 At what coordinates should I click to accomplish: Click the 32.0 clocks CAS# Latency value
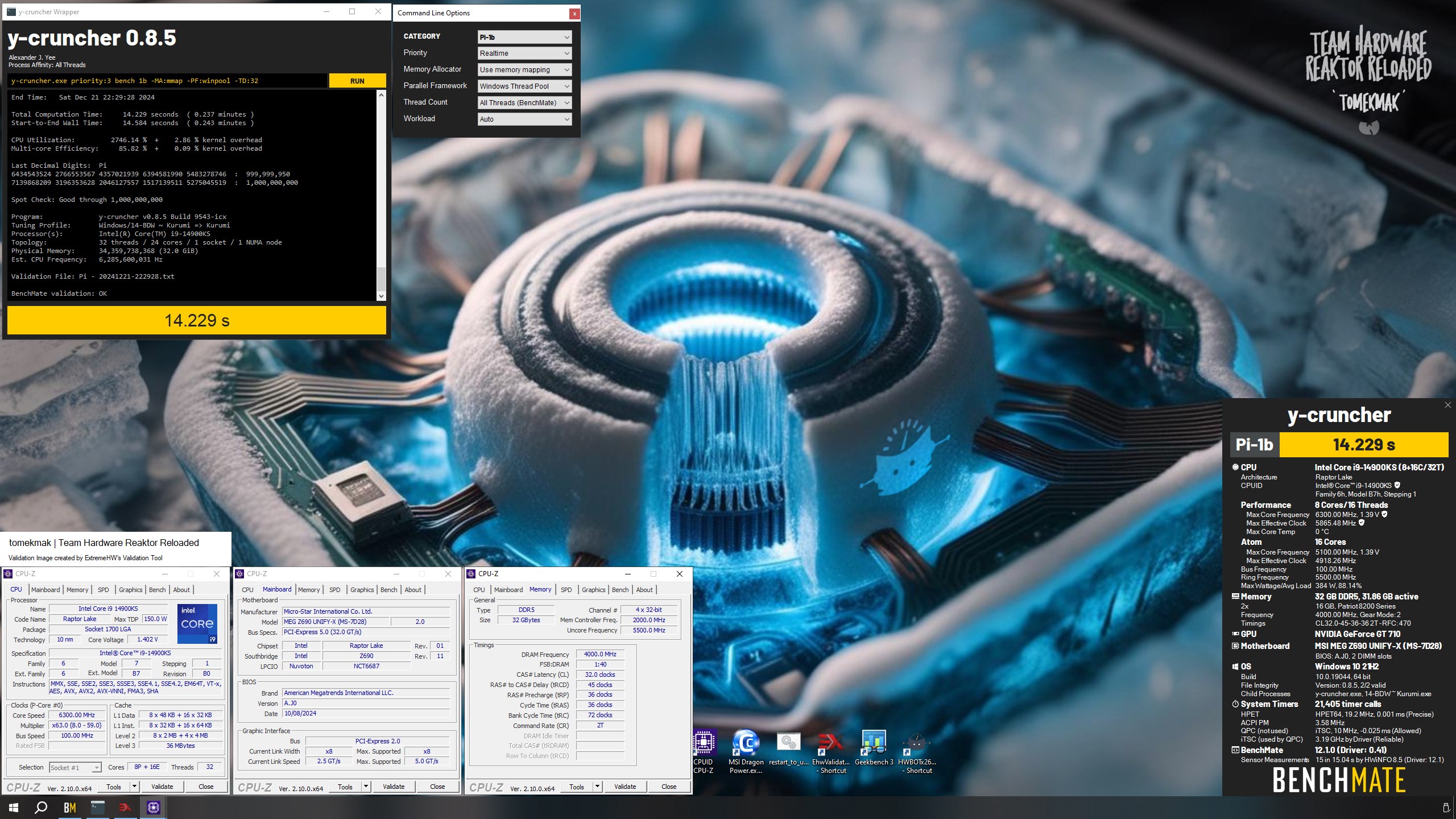[x=600, y=675]
